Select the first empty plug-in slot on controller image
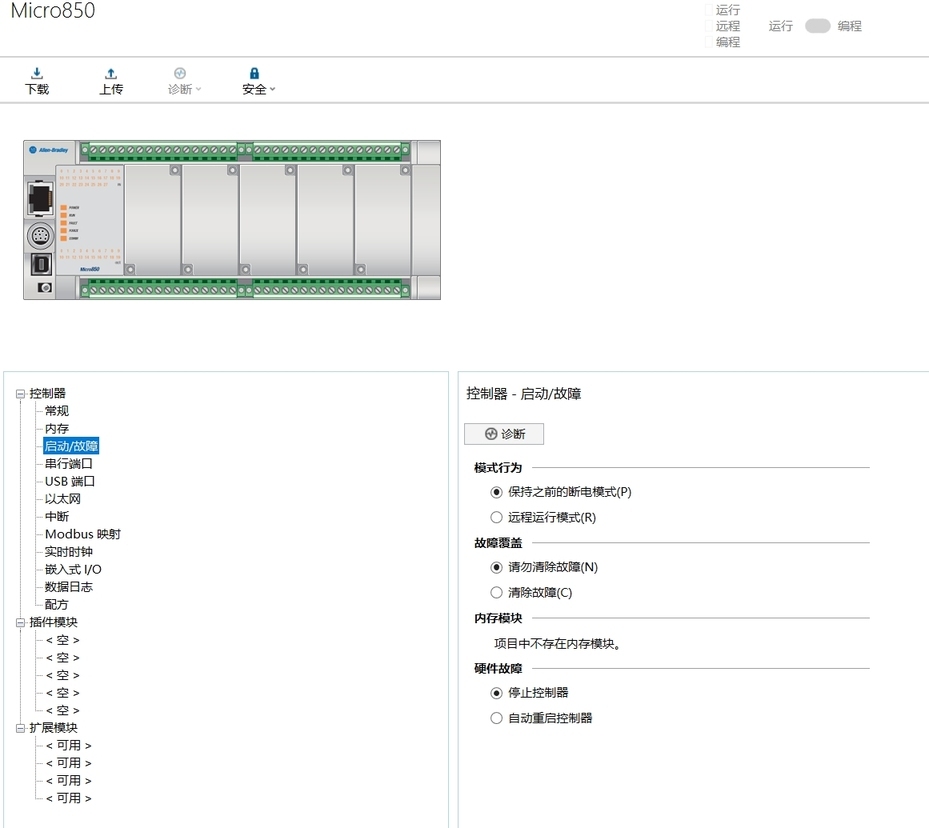This screenshot has height=828, width=929. (x=152, y=220)
